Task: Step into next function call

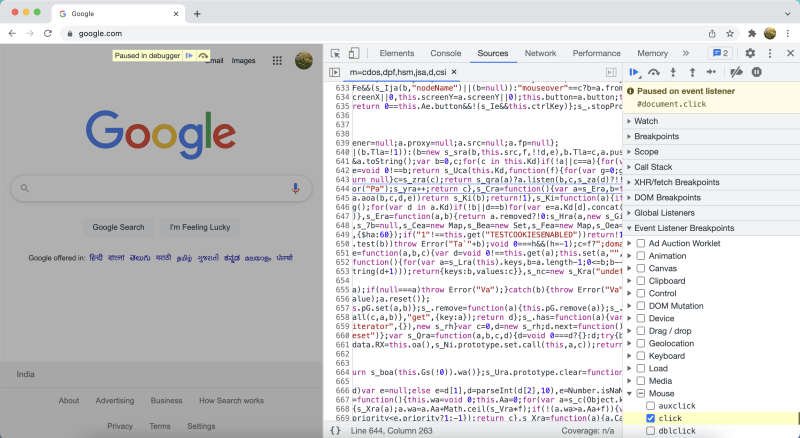Action: 673,72
